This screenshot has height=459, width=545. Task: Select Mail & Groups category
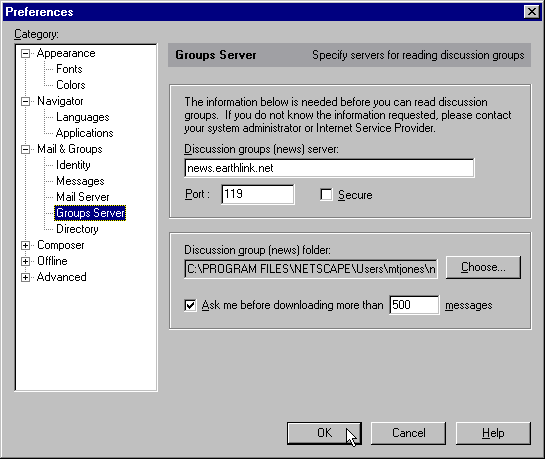70,149
